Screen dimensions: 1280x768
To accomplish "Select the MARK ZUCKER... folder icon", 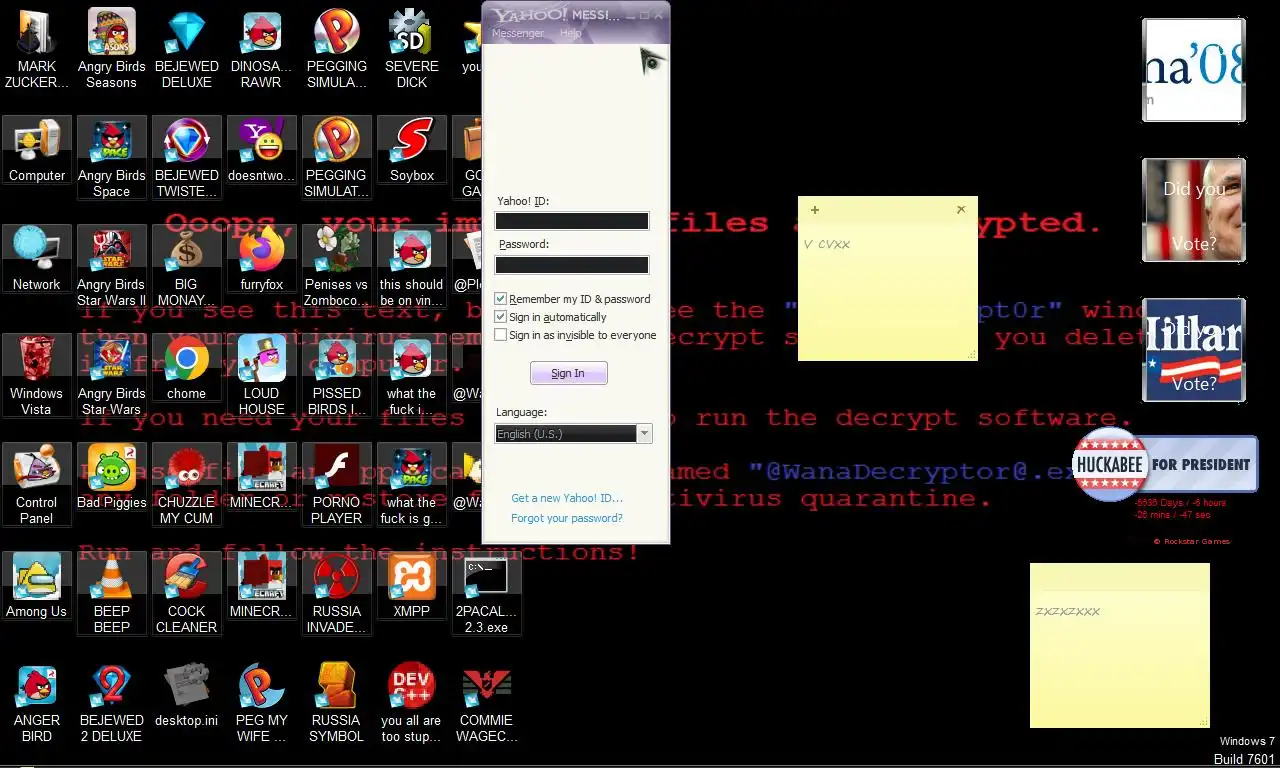I will pyautogui.click(x=37, y=48).
